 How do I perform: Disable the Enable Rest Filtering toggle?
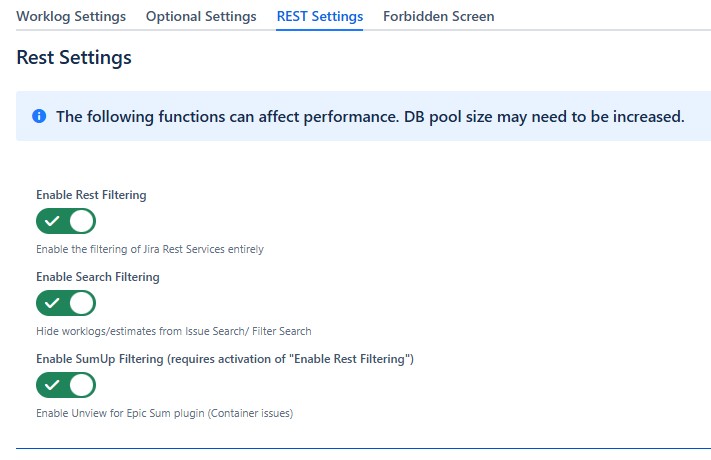66,221
